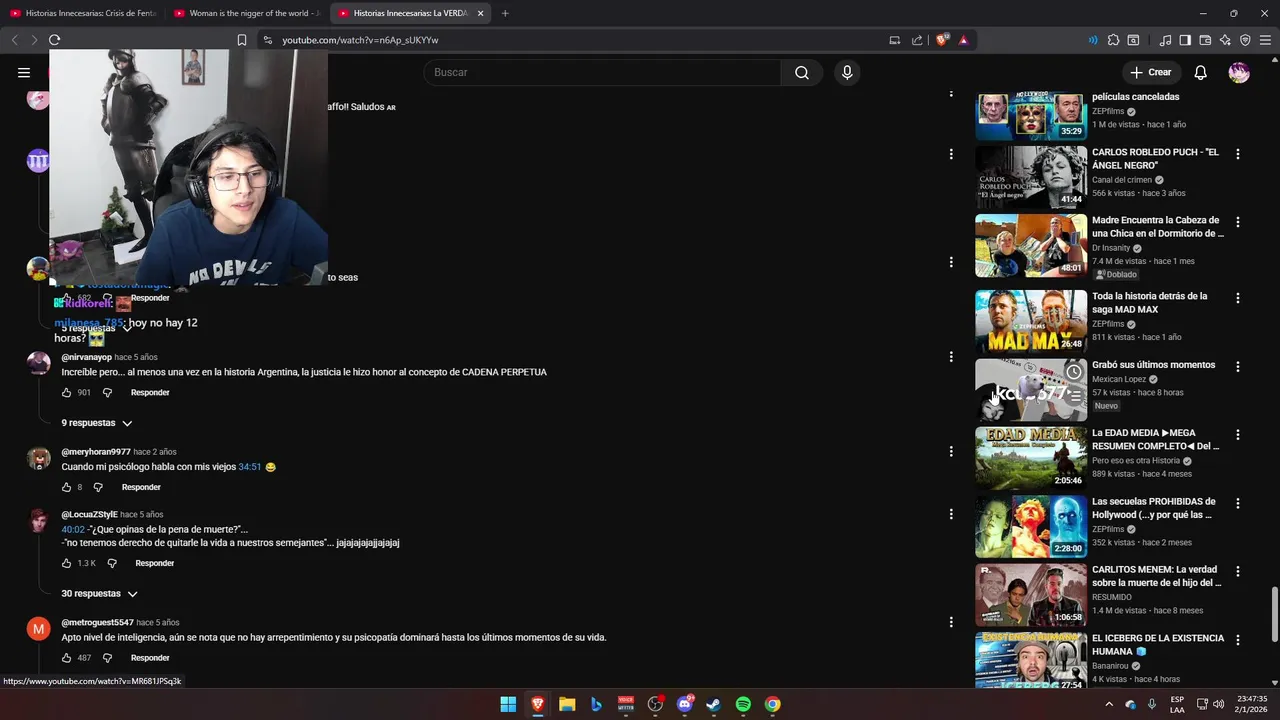The image size is (1280, 720).
Task: Open options for CARLOS ROBLEDO PUCH video
Action: click(1238, 154)
